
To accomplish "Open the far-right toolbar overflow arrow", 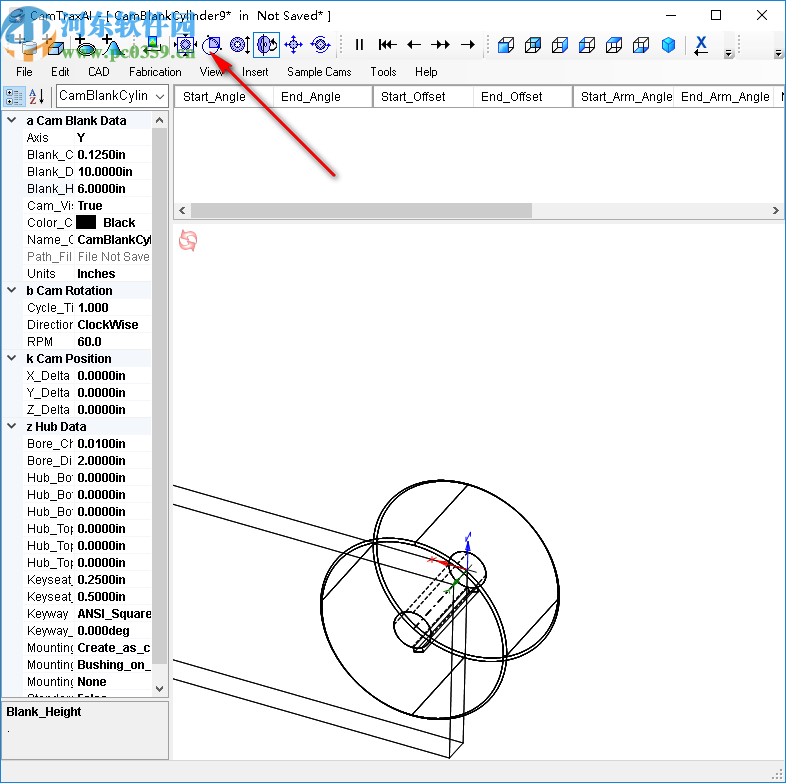I will pyautogui.click(x=778, y=53).
